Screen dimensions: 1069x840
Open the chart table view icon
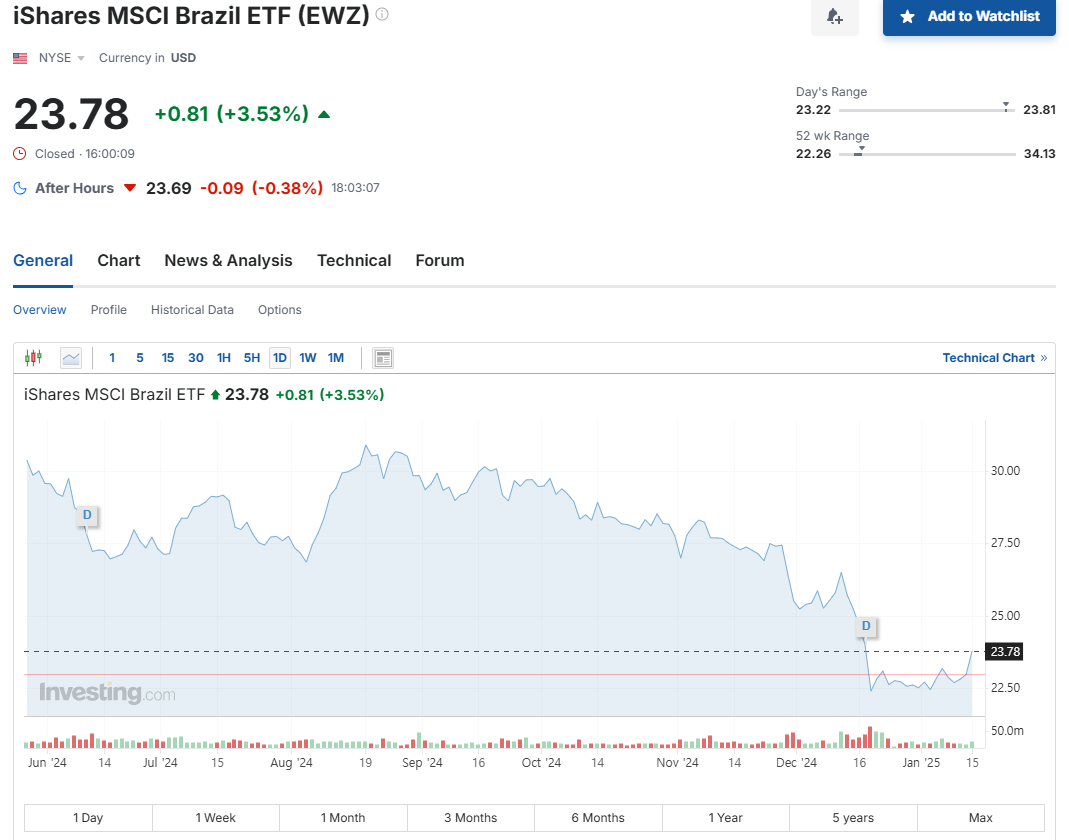point(383,358)
